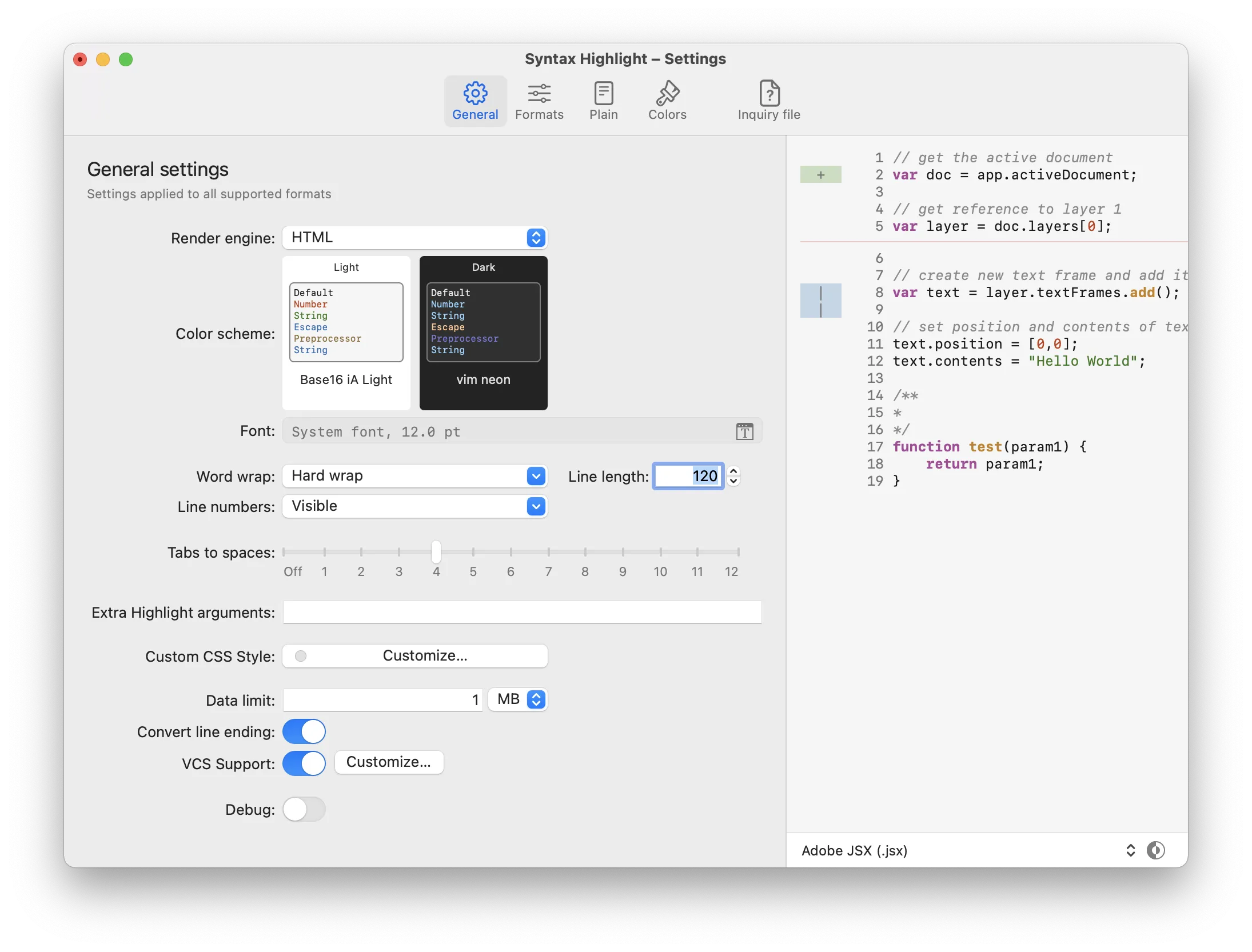
Task: Open the font picker beside the Font field
Action: coord(744,431)
